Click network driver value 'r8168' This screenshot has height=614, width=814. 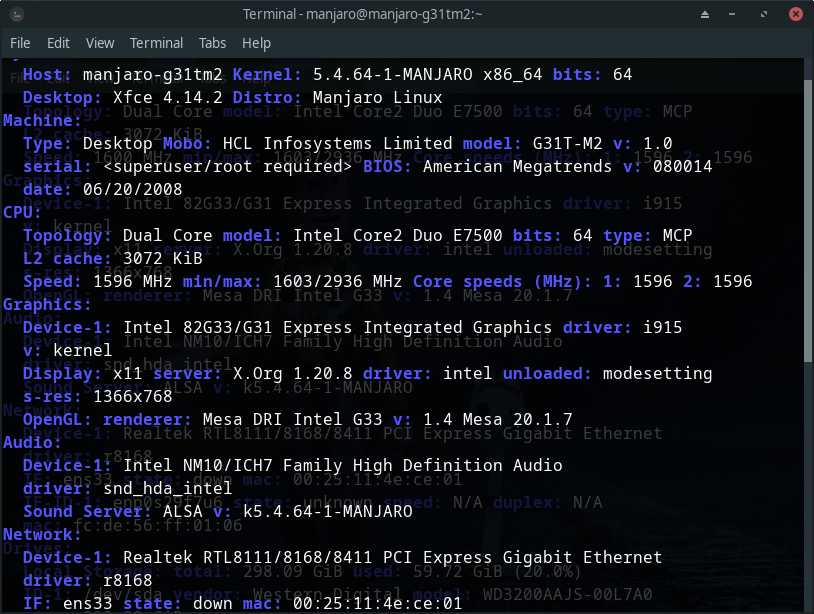[128, 580]
